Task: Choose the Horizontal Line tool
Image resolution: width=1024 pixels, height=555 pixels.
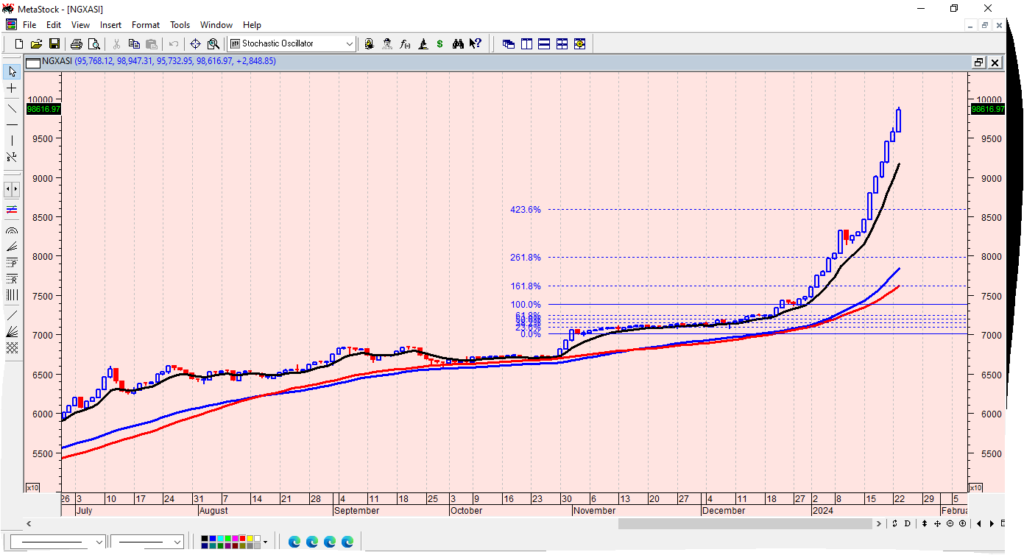Action: [x=12, y=124]
